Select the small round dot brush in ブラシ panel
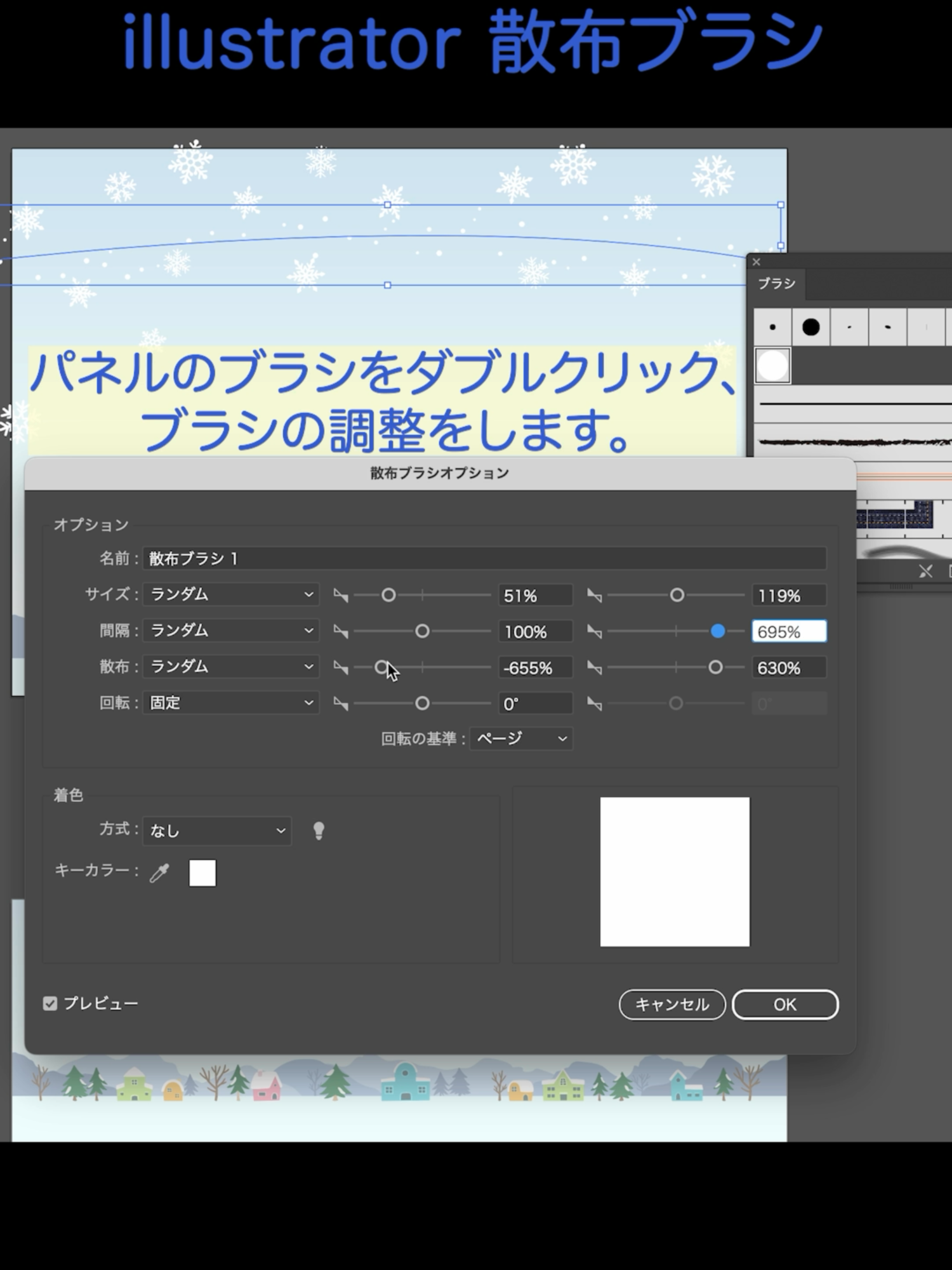Image resolution: width=952 pixels, height=1270 pixels. (772, 328)
